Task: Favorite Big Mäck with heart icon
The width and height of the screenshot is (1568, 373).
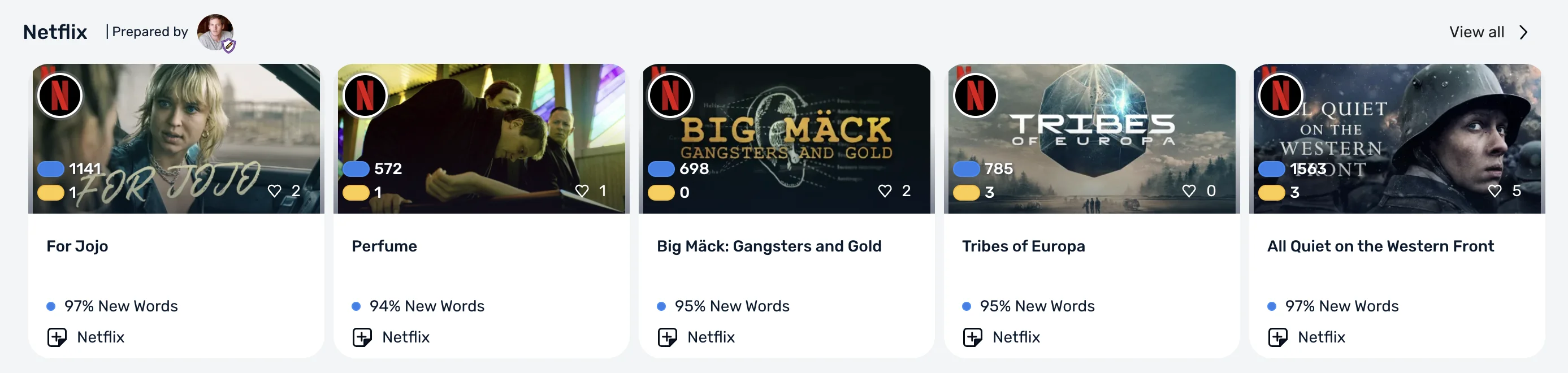Action: tap(885, 191)
